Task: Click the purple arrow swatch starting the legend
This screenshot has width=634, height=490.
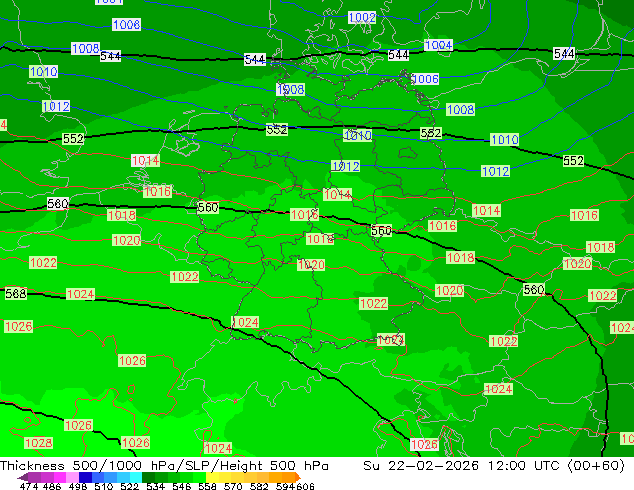Action: click(x=23, y=477)
